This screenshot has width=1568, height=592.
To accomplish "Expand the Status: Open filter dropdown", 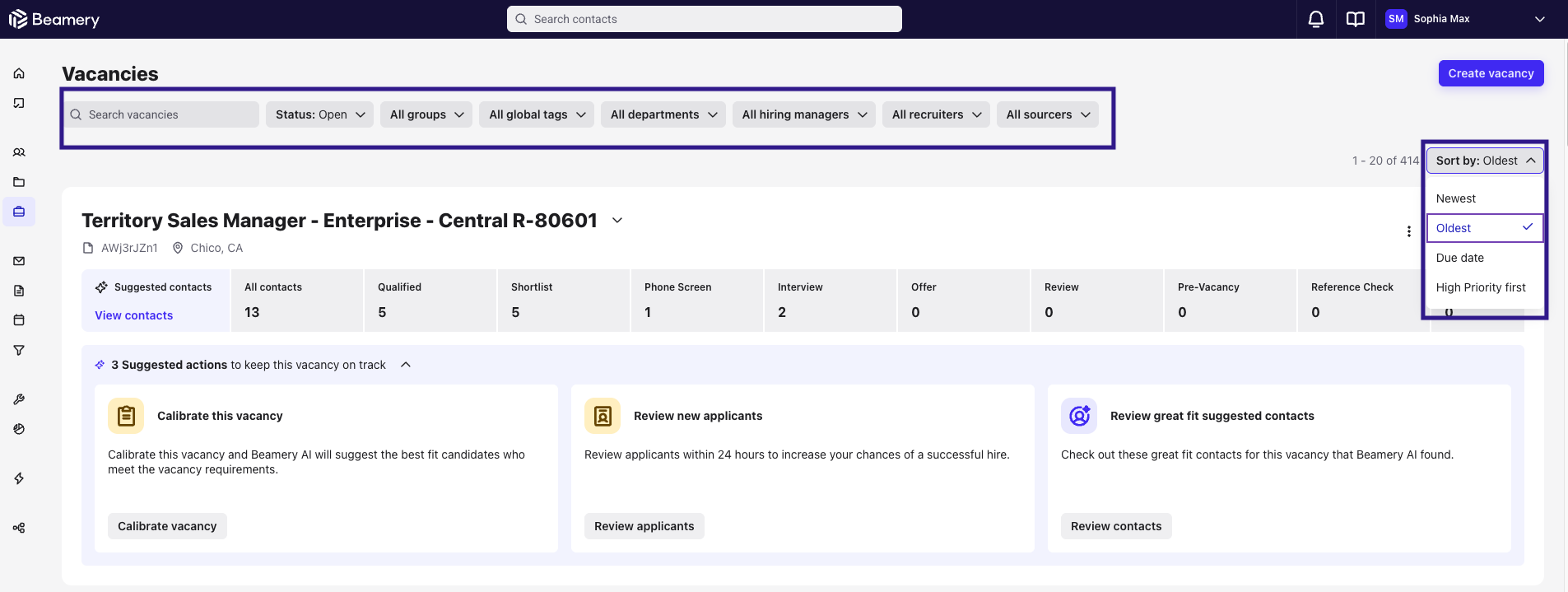I will (319, 114).
